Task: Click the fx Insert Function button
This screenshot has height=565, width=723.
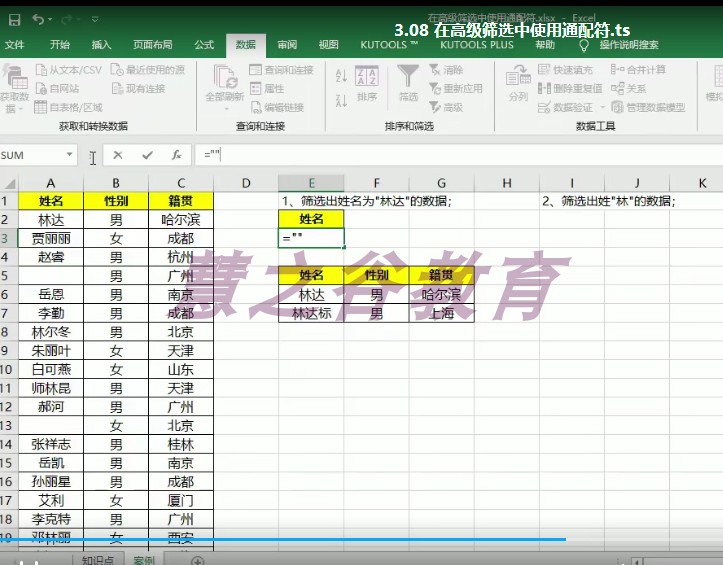Action: click(x=177, y=155)
